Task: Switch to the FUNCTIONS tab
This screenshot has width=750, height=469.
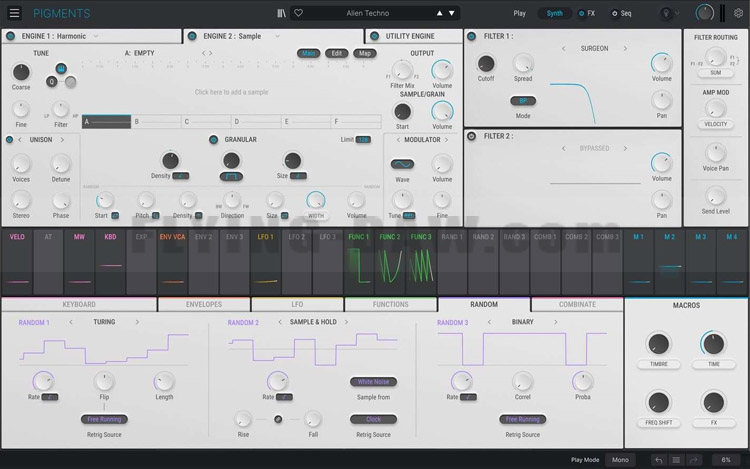Action: [x=390, y=305]
